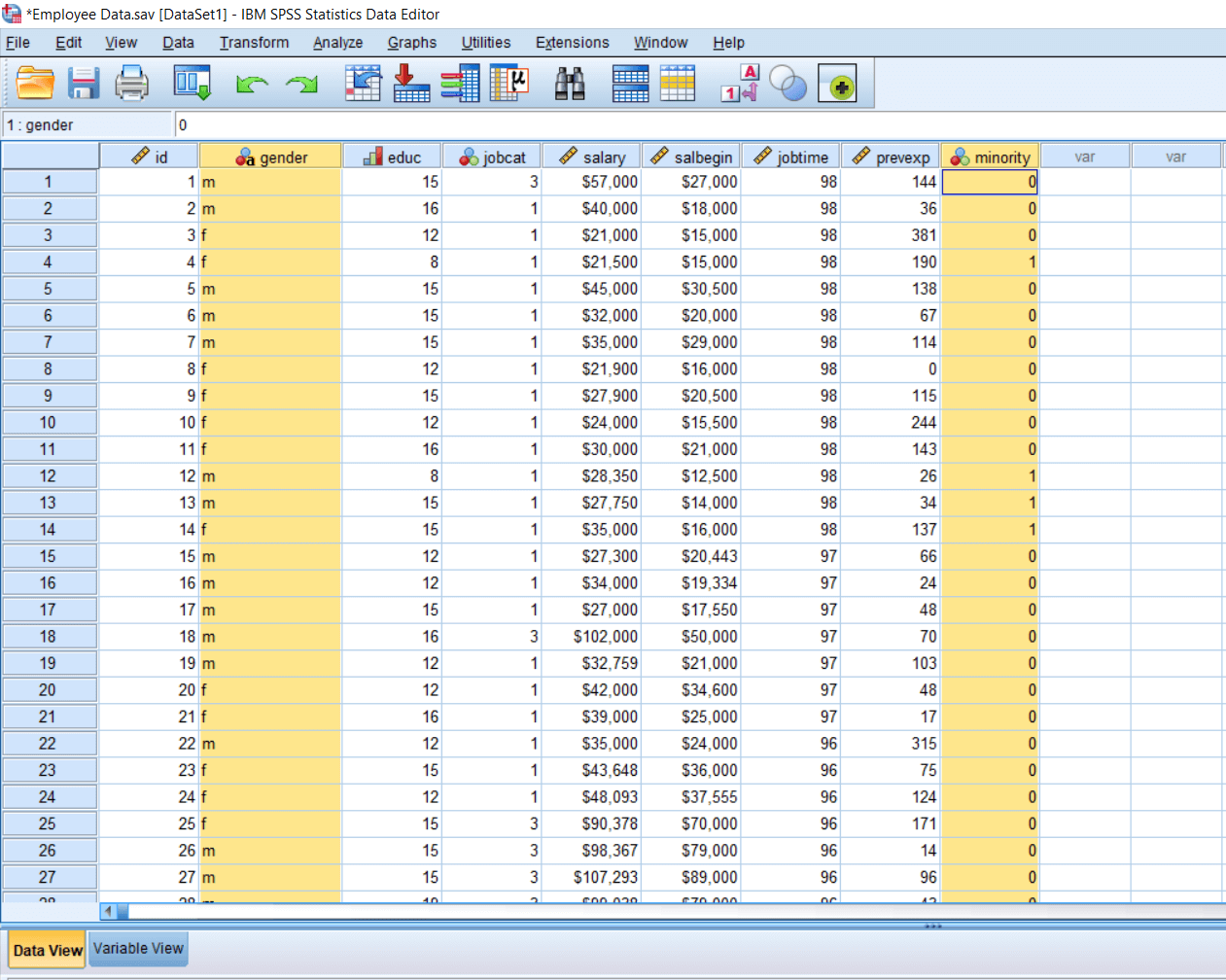Select the salbegin column header

[x=691, y=157]
